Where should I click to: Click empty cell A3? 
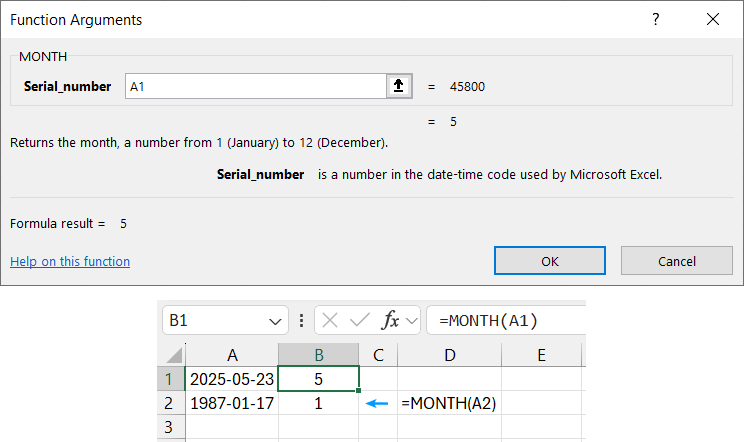pyautogui.click(x=232, y=427)
